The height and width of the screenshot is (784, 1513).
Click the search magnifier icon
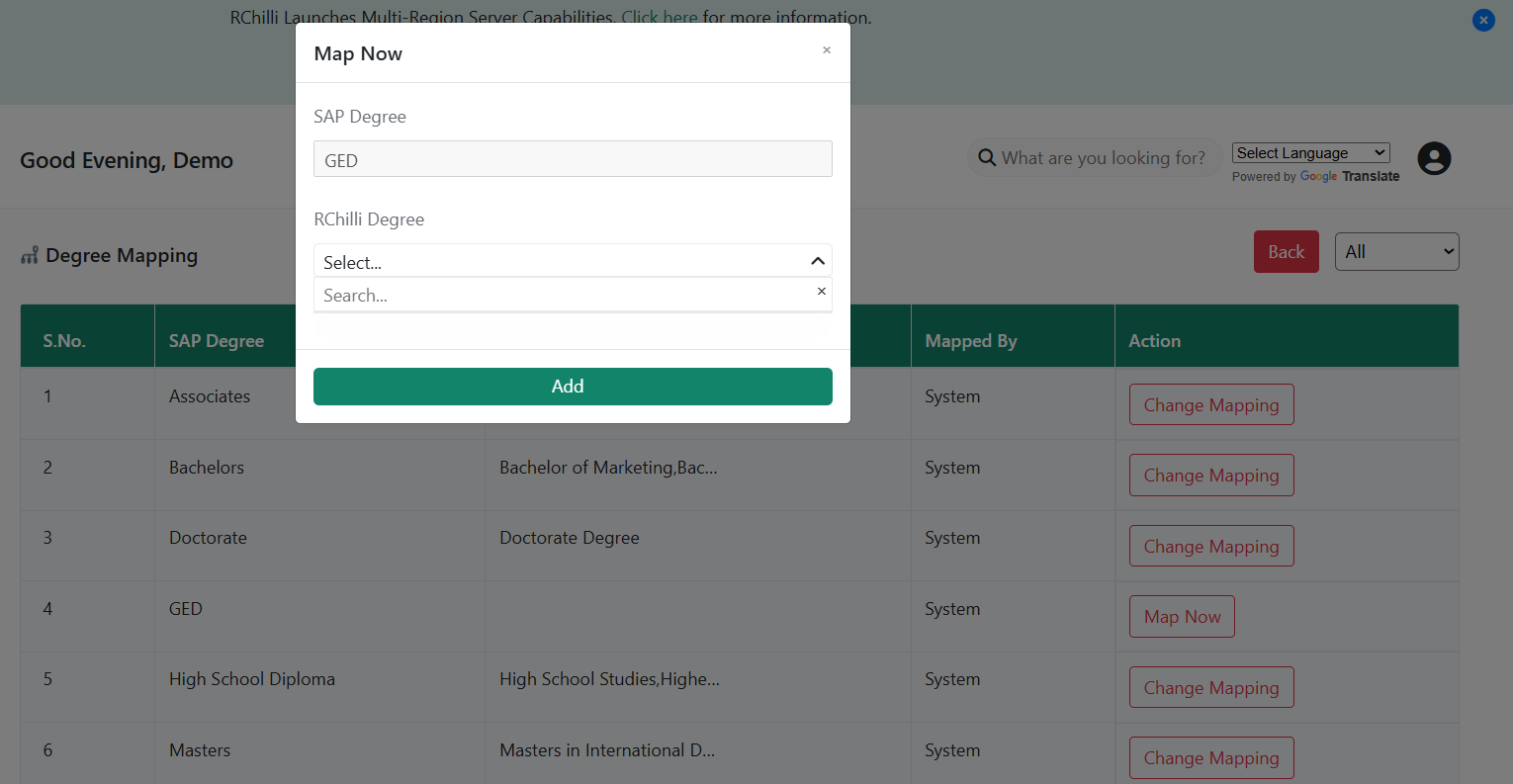click(x=986, y=158)
